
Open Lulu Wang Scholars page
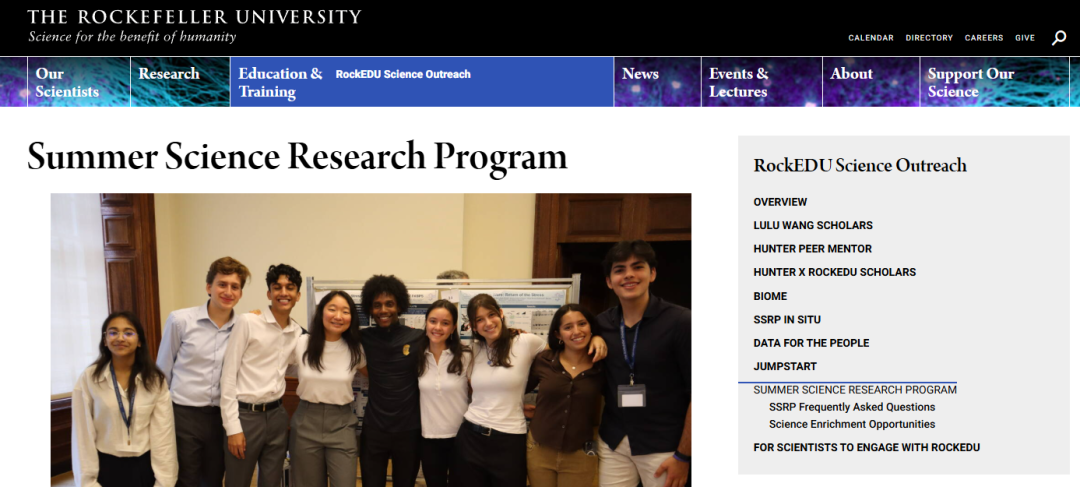(813, 225)
